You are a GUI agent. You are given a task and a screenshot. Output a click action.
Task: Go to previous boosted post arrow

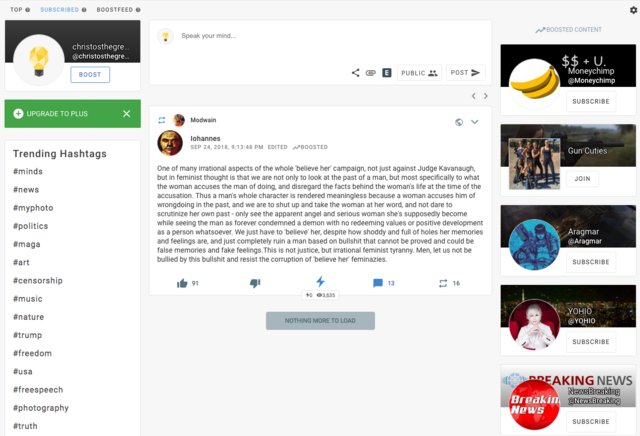473,96
